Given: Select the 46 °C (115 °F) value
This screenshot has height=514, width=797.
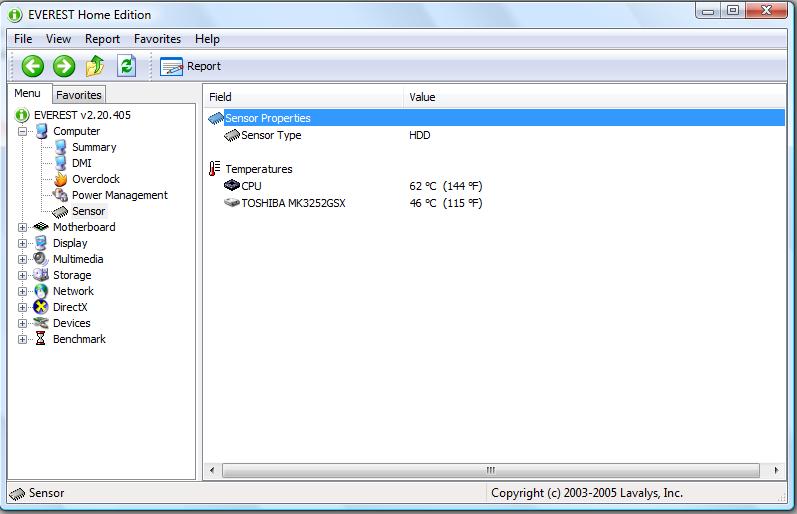Looking at the screenshot, I should [x=446, y=203].
